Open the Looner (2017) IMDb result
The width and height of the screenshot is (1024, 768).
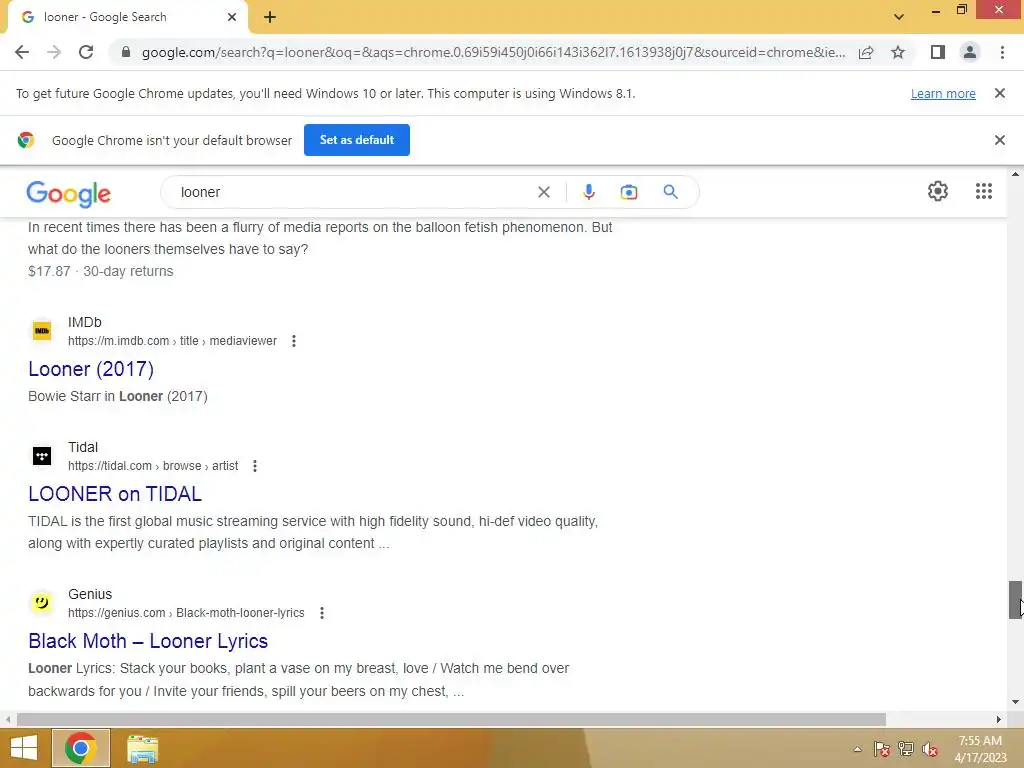pyautogui.click(x=91, y=369)
